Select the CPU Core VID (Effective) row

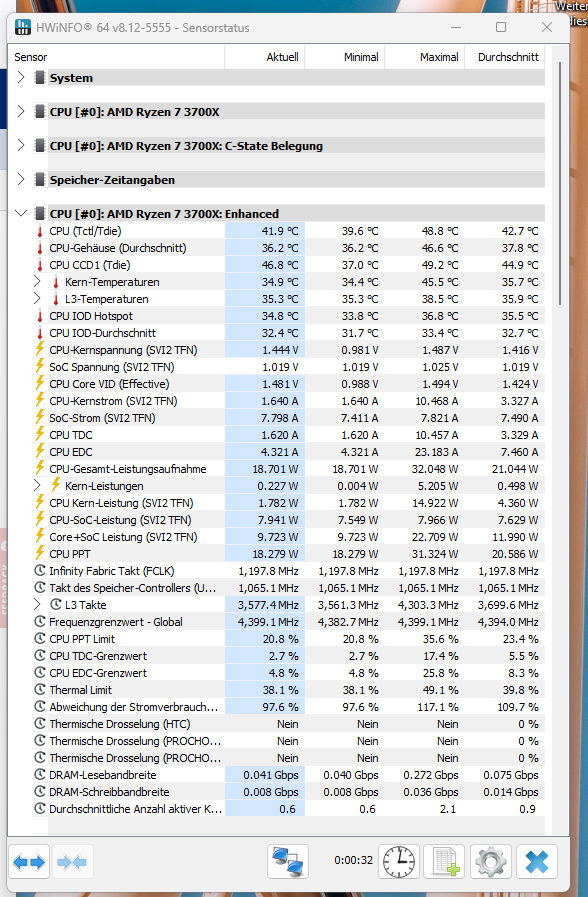coord(288,384)
